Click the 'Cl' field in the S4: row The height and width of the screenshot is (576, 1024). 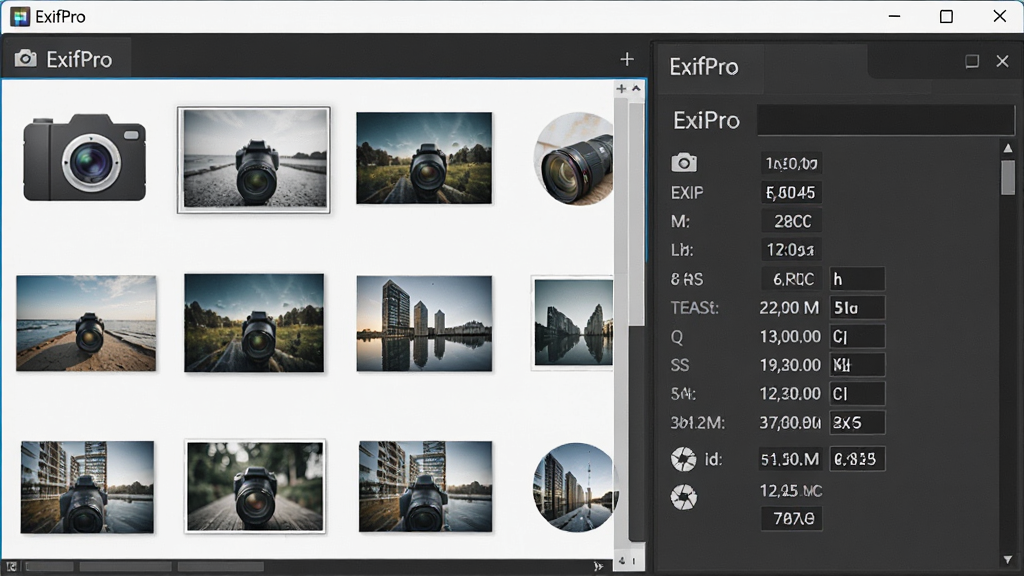[857, 394]
